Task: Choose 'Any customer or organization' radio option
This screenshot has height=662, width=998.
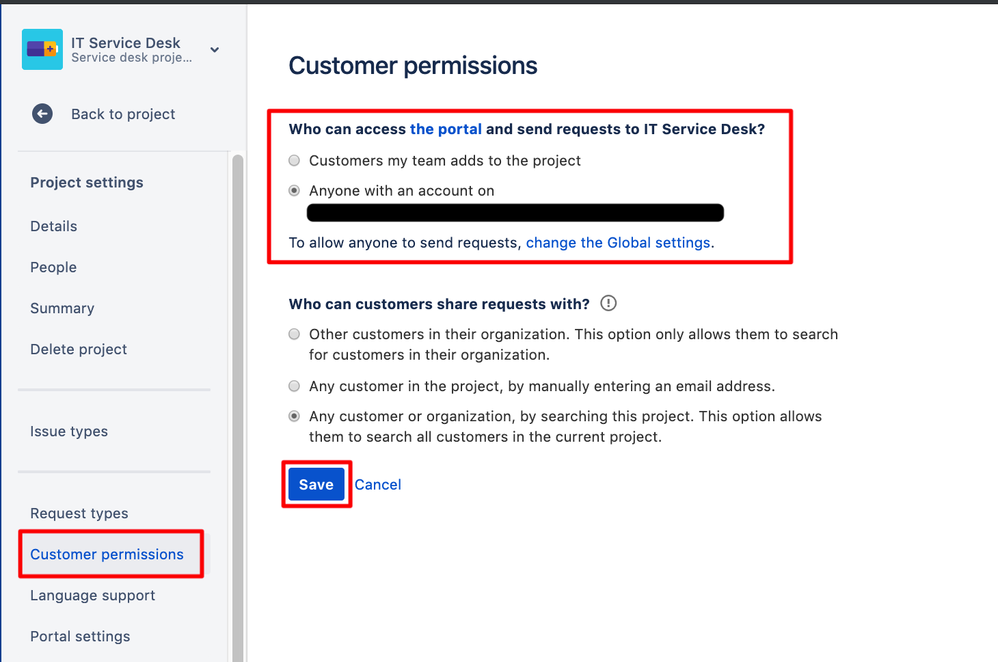Action: (x=294, y=416)
